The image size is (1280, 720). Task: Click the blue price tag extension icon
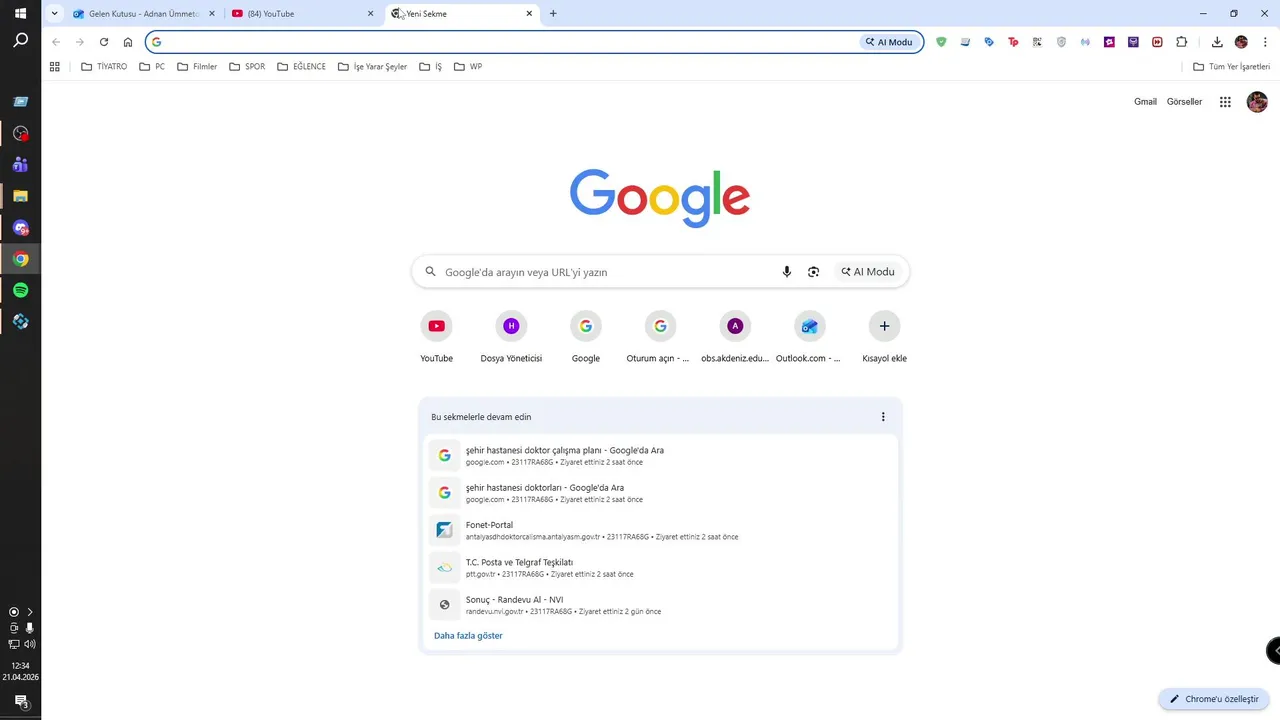pos(989,42)
